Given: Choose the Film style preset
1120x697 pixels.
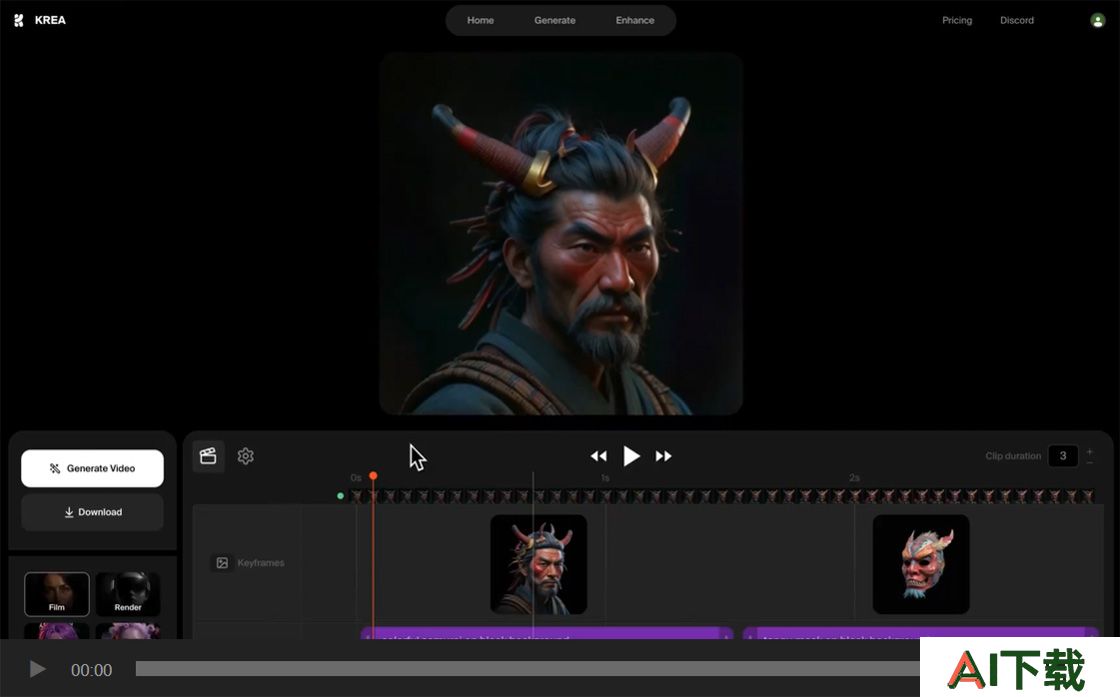Looking at the screenshot, I should [x=57, y=594].
